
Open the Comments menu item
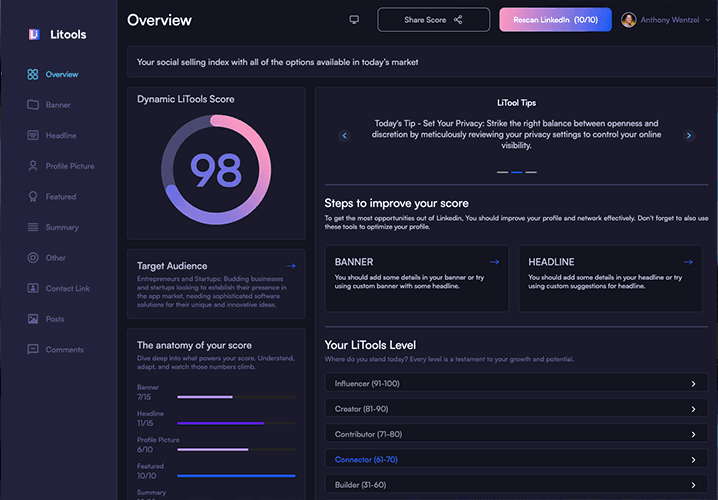(x=65, y=349)
